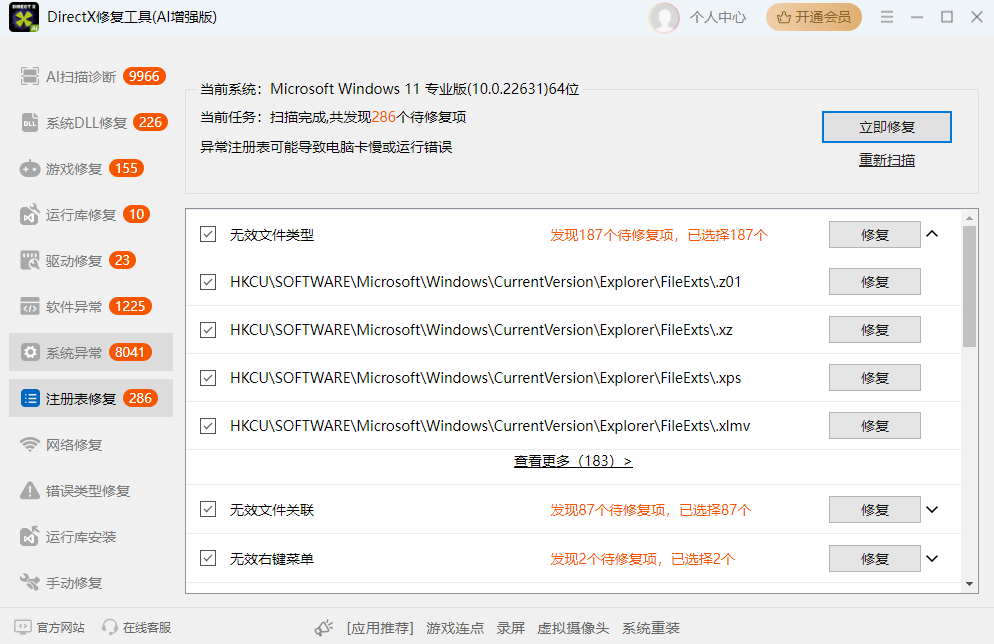Uncheck the 无效右键菜单 repair item

tap(207, 558)
